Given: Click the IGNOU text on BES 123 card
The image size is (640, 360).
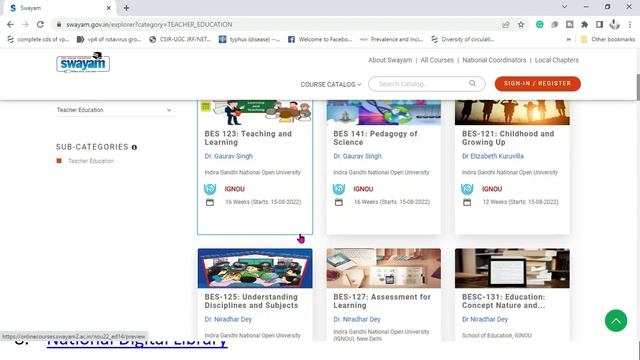Looking at the screenshot, I should click(235, 189).
